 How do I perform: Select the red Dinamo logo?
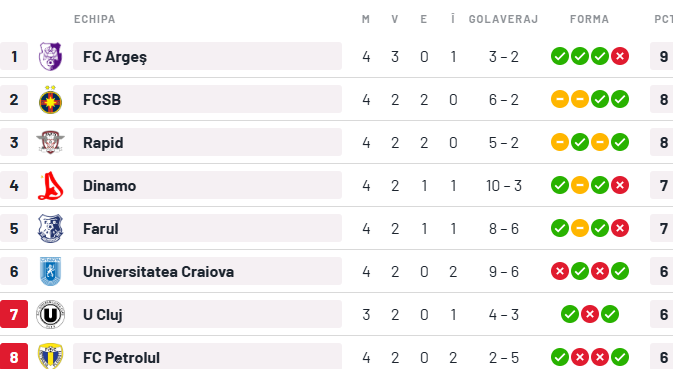tap(51, 185)
